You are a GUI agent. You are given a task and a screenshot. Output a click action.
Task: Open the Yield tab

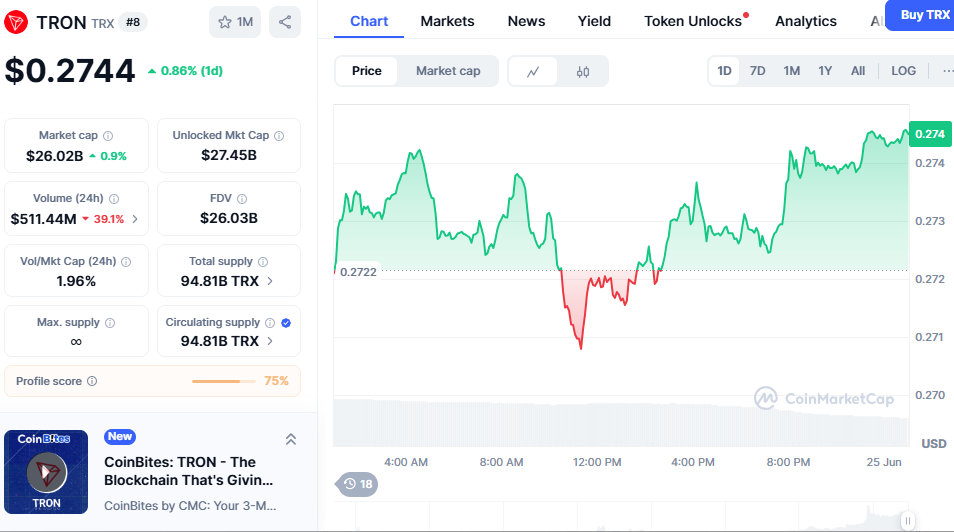[x=594, y=21]
